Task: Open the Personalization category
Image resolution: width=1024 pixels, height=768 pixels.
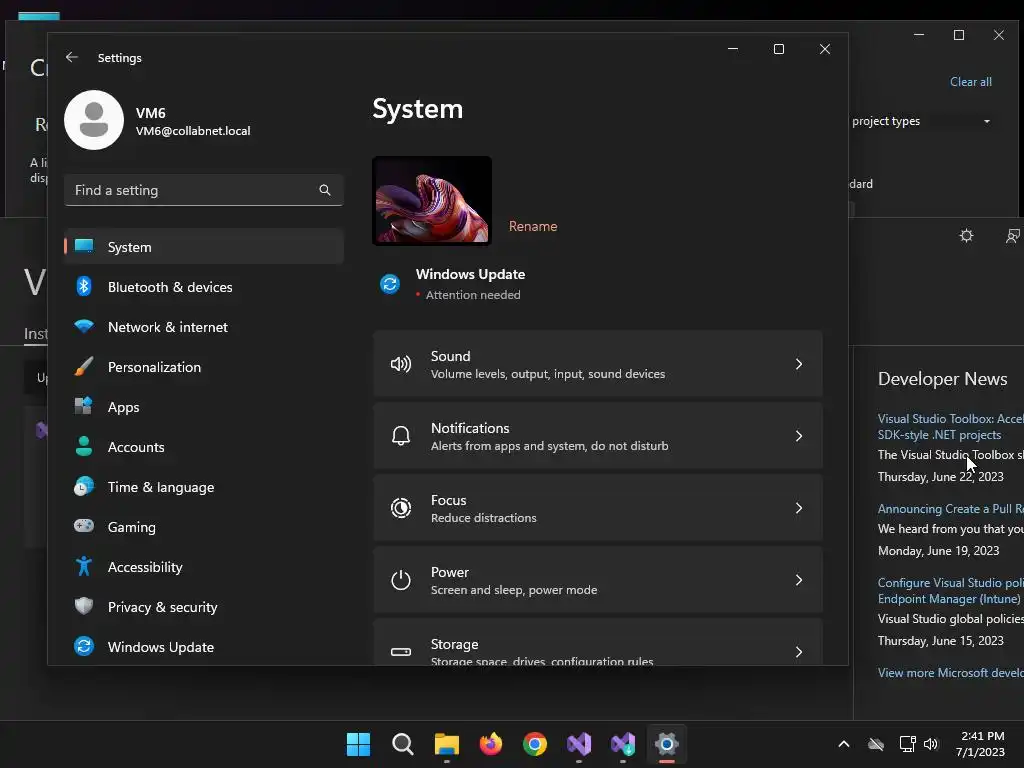Action: pos(203,367)
